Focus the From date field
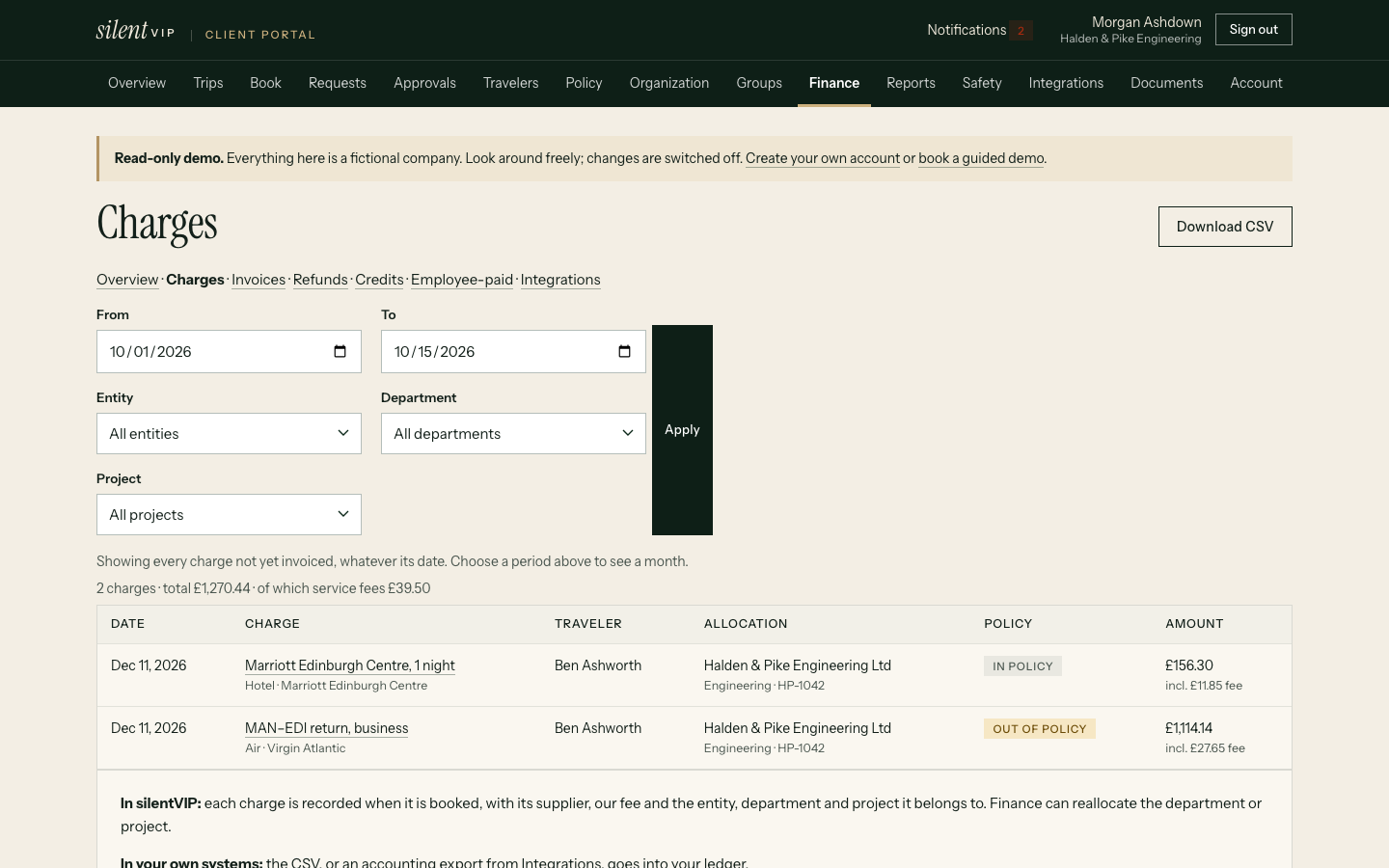The width and height of the screenshot is (1389, 868). point(229,352)
